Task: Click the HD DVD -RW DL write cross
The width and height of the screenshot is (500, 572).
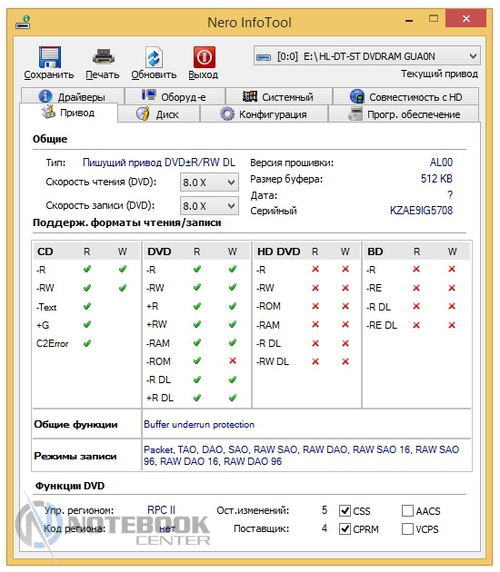Action: (x=345, y=361)
